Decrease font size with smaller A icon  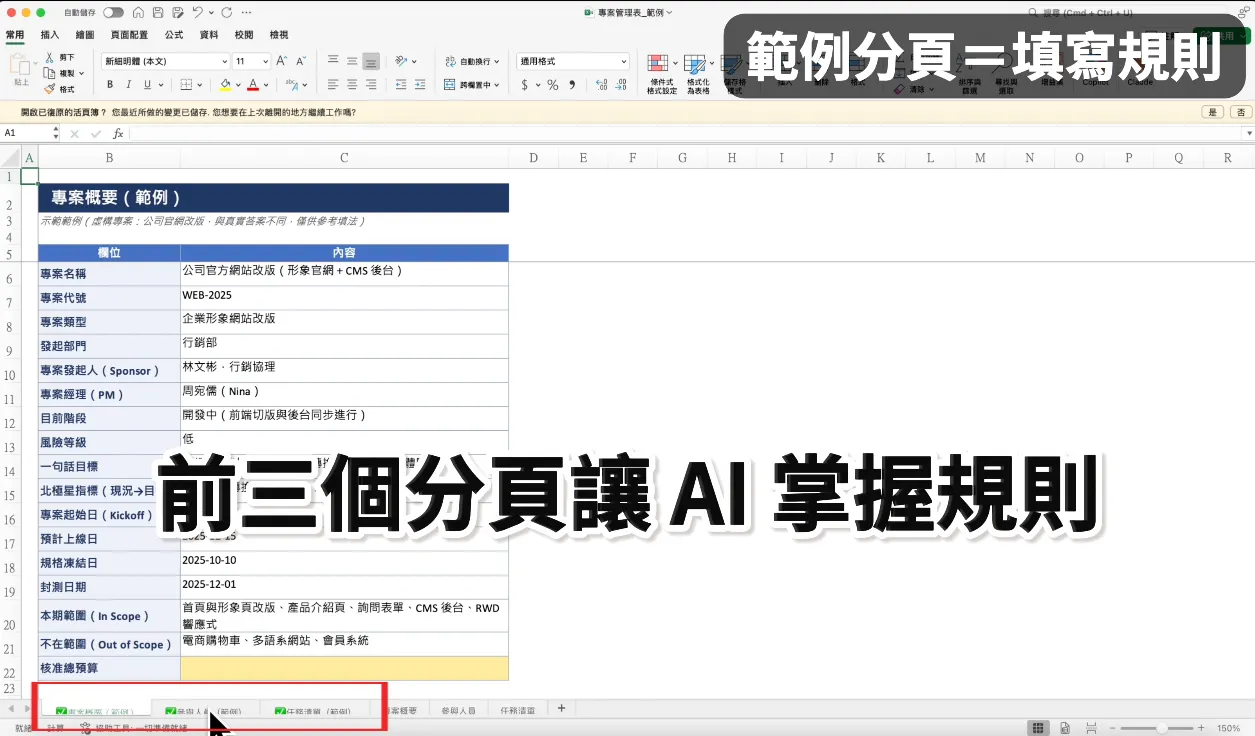pos(301,61)
